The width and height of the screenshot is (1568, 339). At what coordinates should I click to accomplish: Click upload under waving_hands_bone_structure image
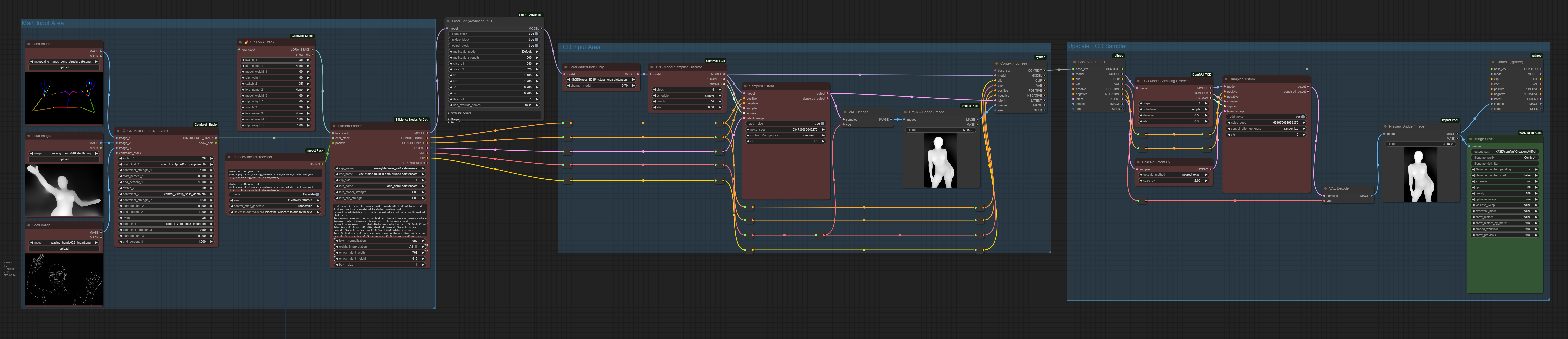point(64,68)
